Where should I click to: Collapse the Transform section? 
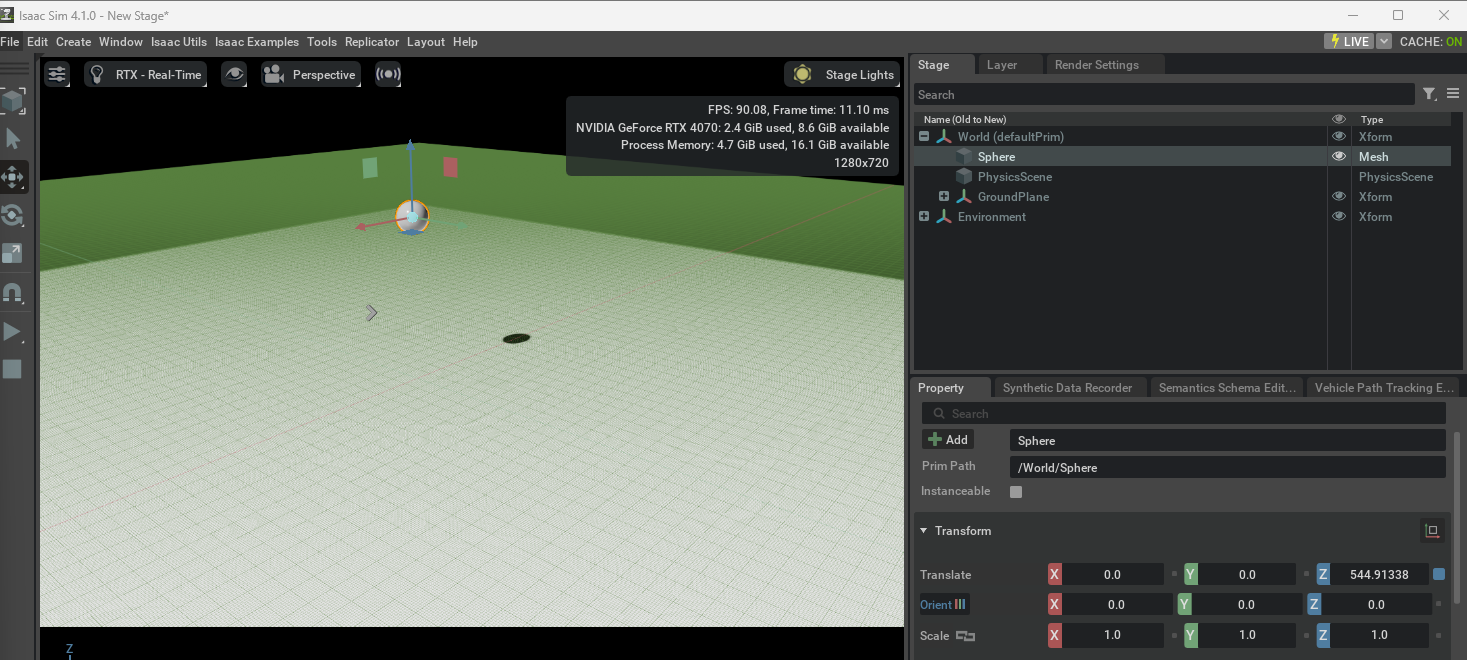(925, 531)
